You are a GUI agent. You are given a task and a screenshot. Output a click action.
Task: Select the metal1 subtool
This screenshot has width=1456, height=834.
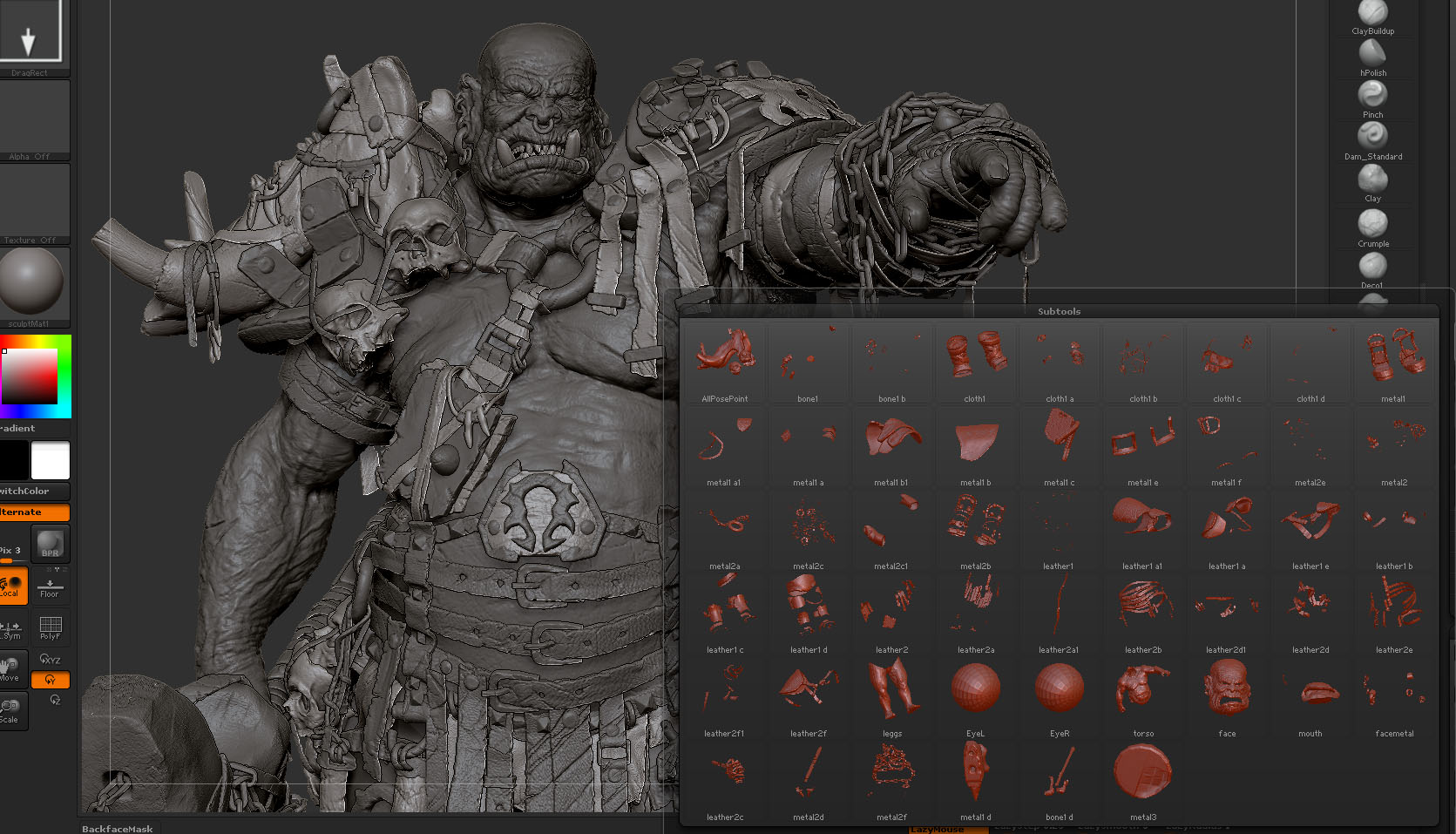[x=1394, y=363]
